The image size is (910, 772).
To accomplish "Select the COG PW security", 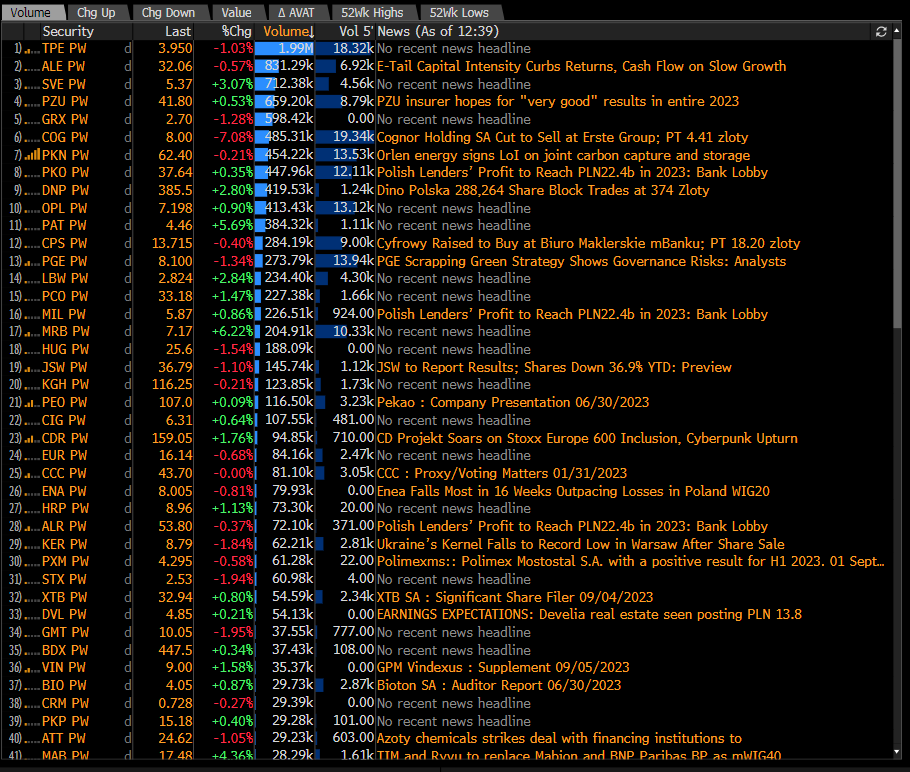I will 64,138.
